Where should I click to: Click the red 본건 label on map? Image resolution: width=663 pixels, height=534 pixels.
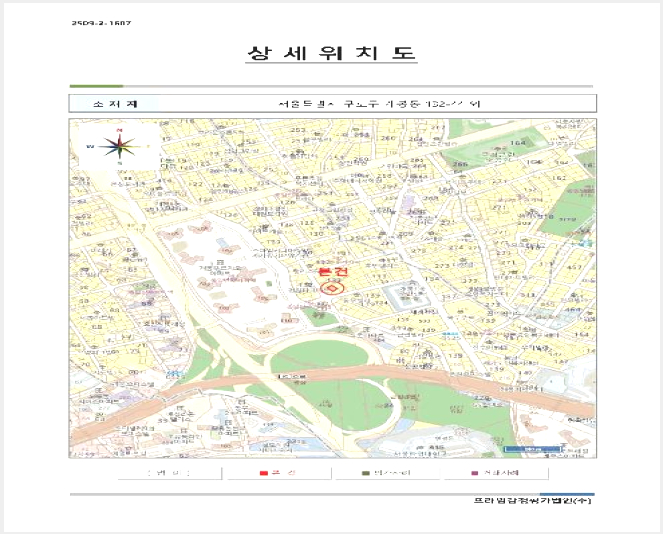pyautogui.click(x=333, y=271)
